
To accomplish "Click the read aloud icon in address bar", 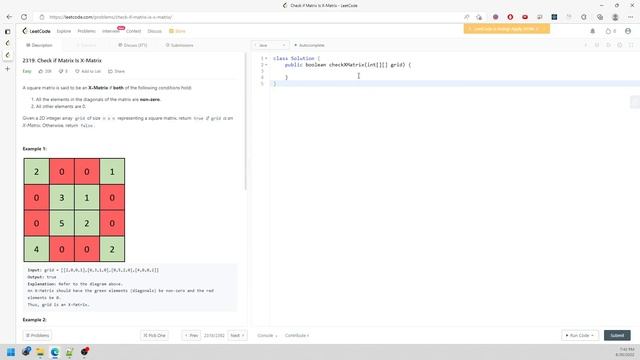I will click(x=467, y=17).
